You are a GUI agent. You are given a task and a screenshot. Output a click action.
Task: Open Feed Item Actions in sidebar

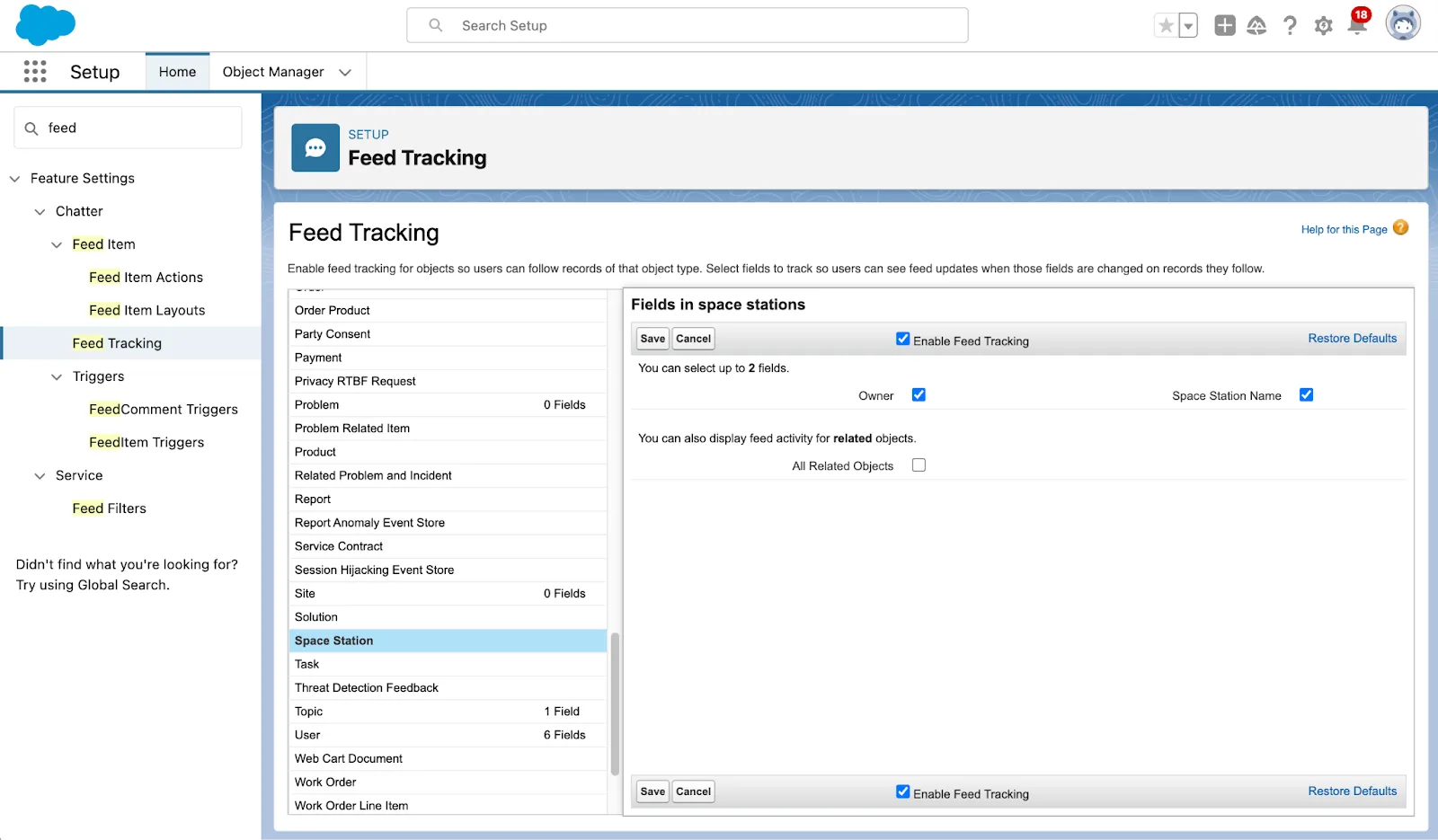point(146,278)
